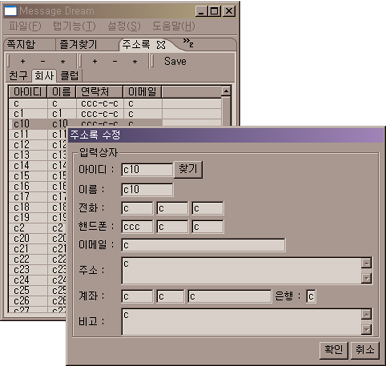Screen dimensions: 390x372
Task: Click the 비고 text area scroll-down arrow
Action: point(366,329)
